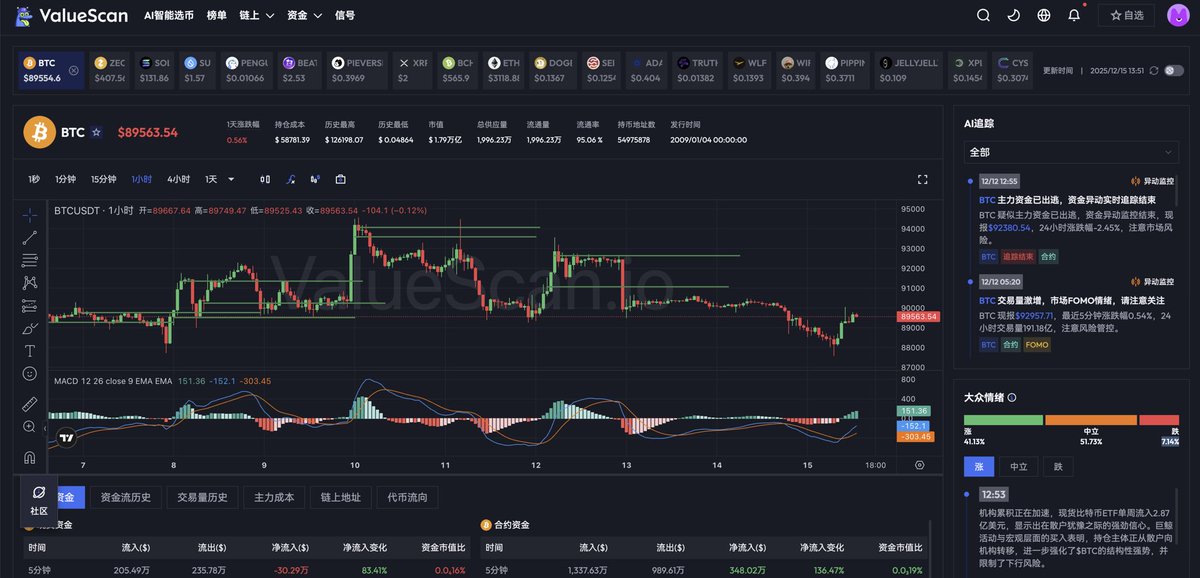Switch to the 代币流向 tab
Screen dimensions: 1200x578
[x=407, y=496]
